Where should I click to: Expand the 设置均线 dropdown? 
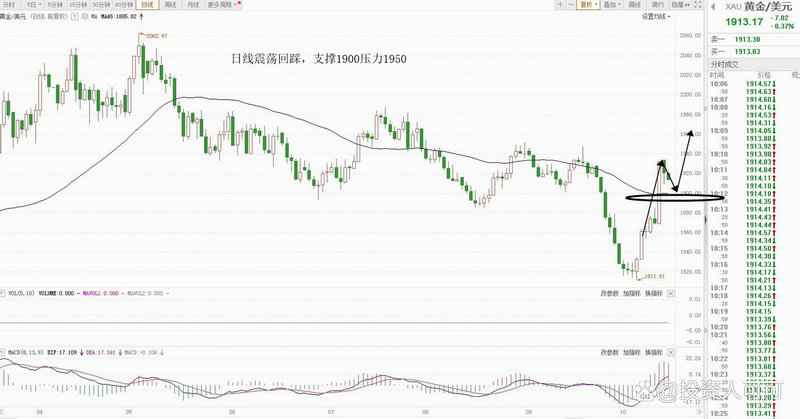[655, 17]
